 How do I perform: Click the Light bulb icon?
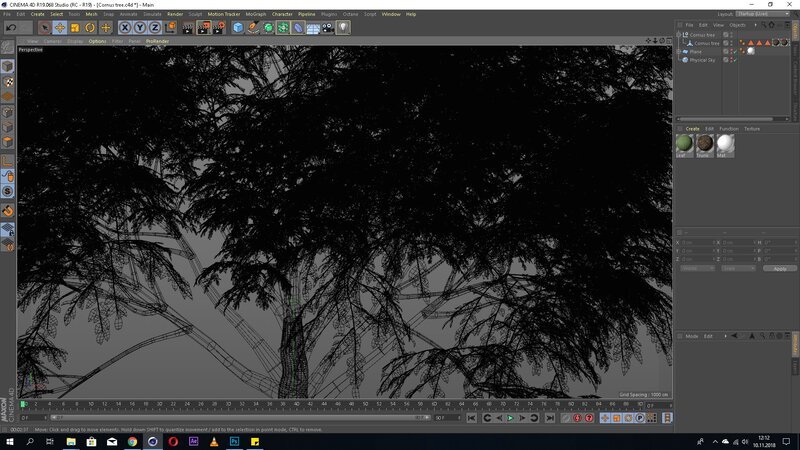(343, 28)
